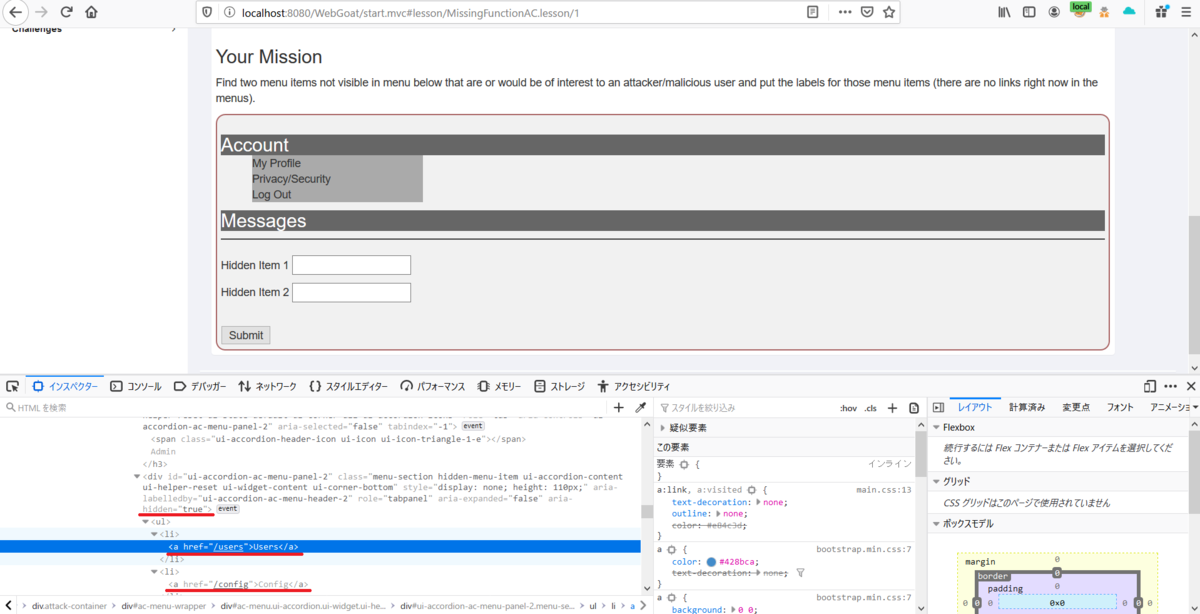
Task: Click the event badge after aria-hidden true
Action: click(x=227, y=509)
